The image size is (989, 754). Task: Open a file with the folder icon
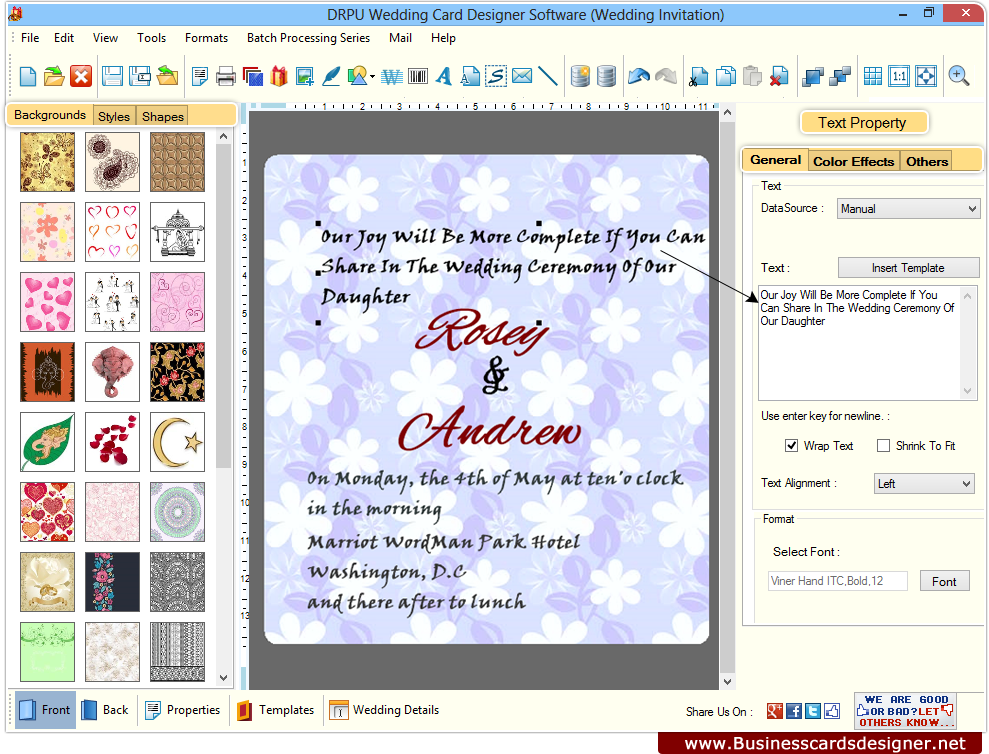pyautogui.click(x=54, y=76)
